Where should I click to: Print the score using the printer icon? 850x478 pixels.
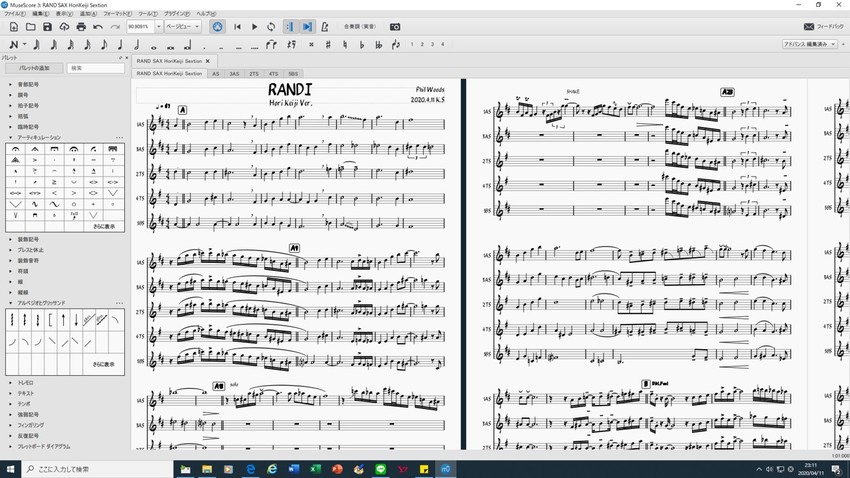[81, 27]
